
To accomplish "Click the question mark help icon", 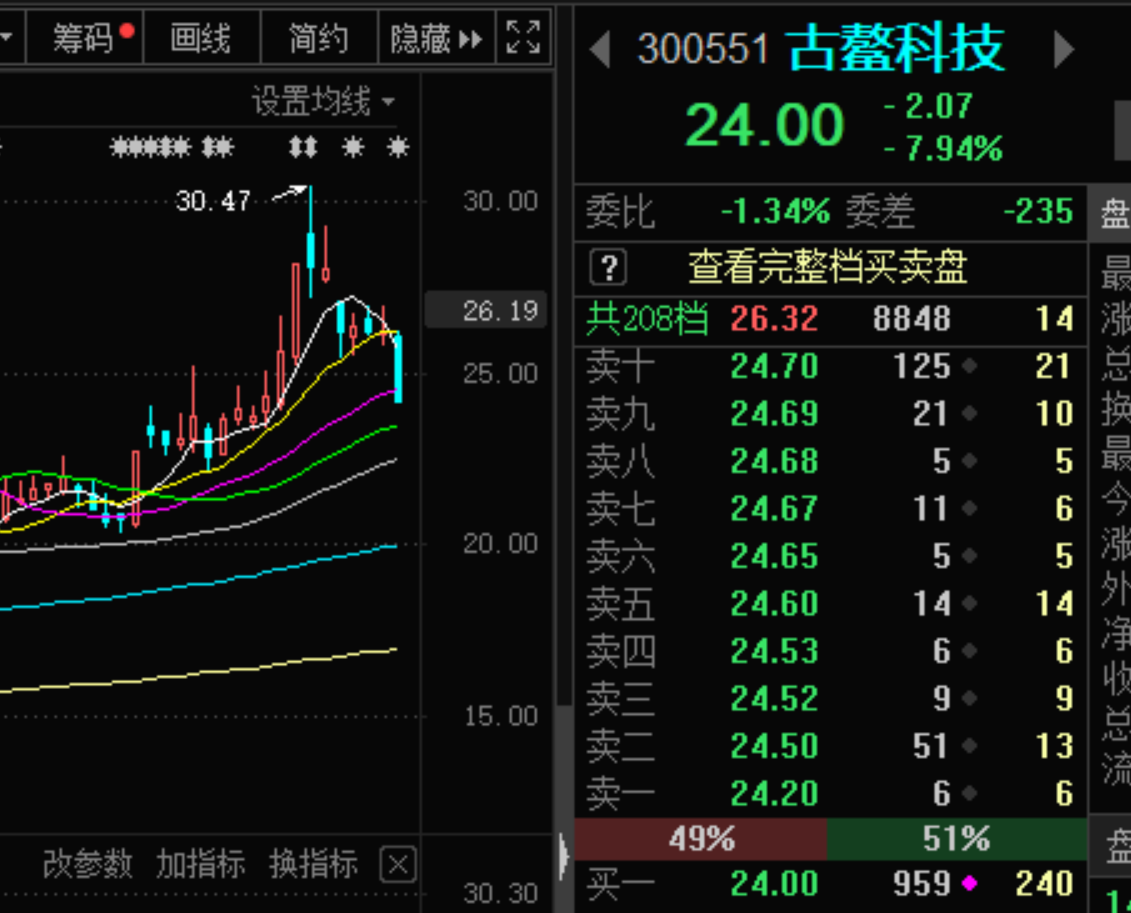I will point(609,268).
